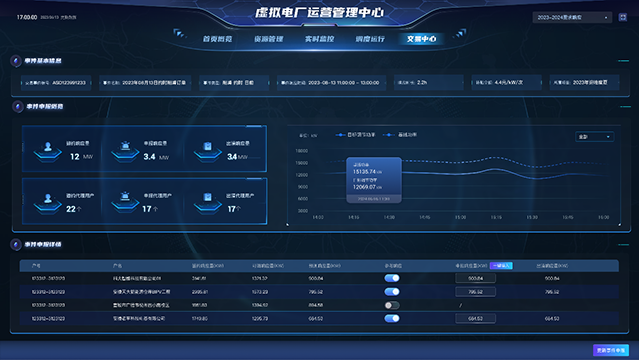Click the alarm icon above 3.4 MW
Screen dimensions: 640x360
click(x=125, y=149)
